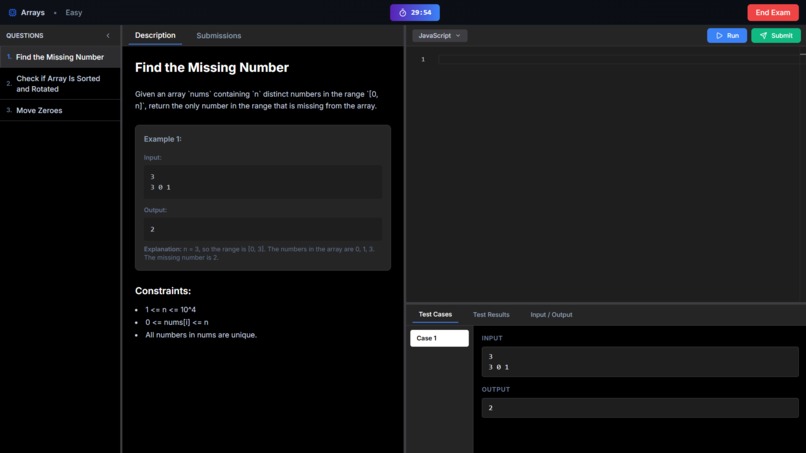Click the Example 1 input code block
This screenshot has height=453, width=806.
pos(263,182)
